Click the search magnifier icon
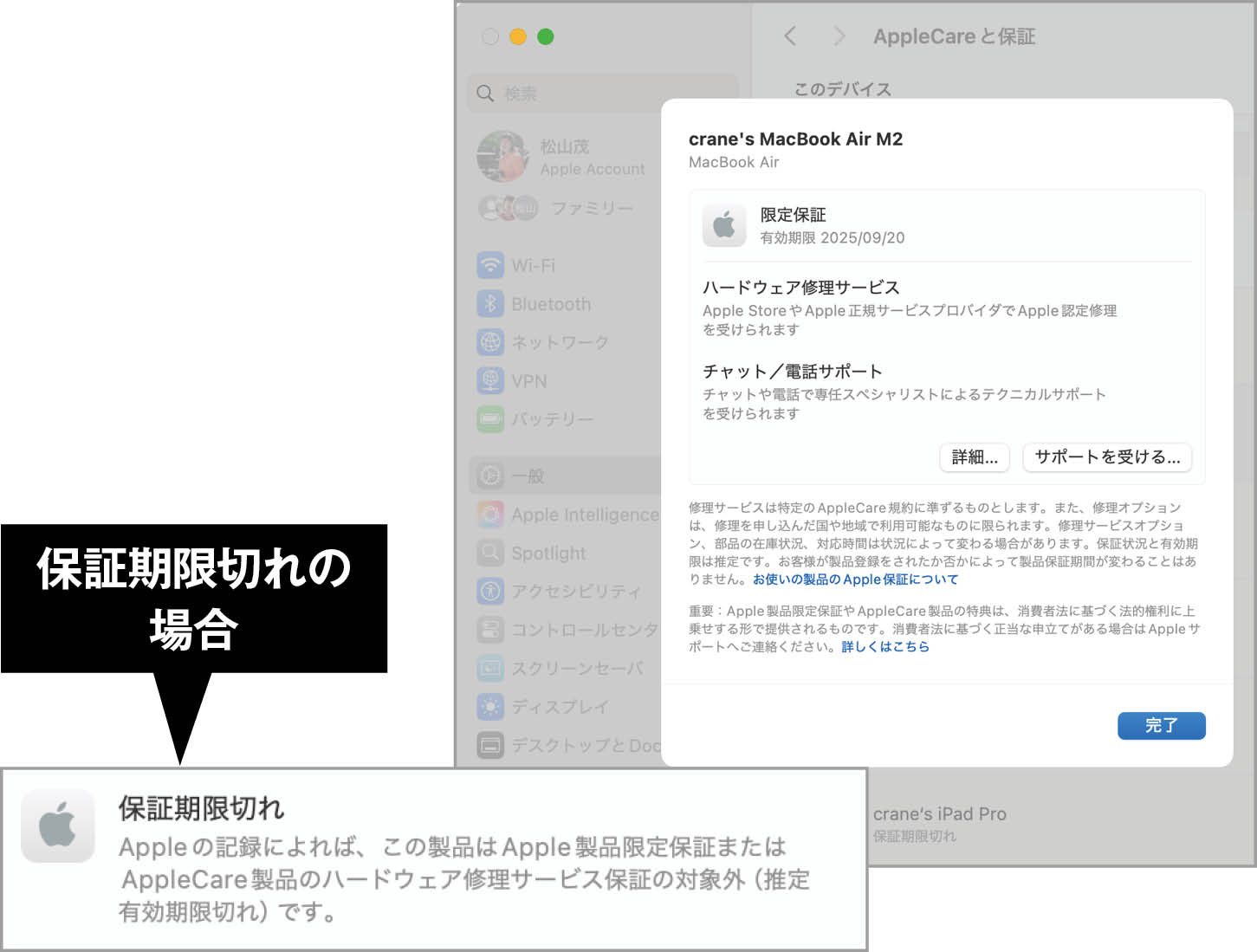 (485, 93)
